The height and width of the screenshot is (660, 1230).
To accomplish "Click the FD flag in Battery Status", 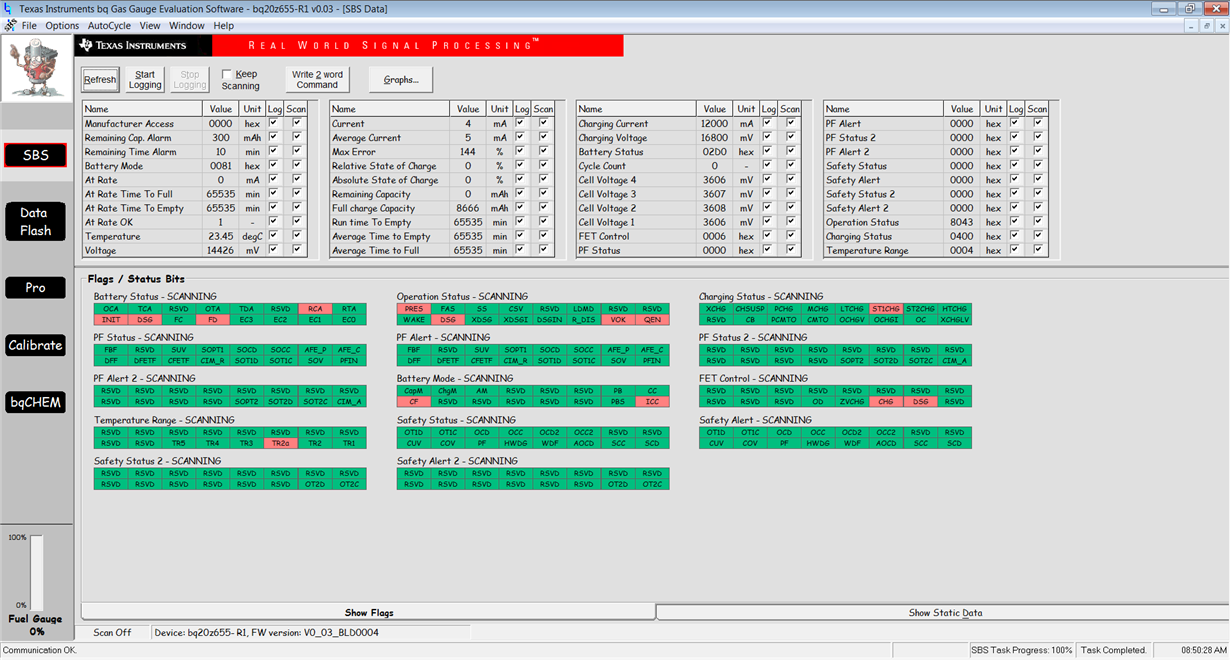I will tap(213, 319).
